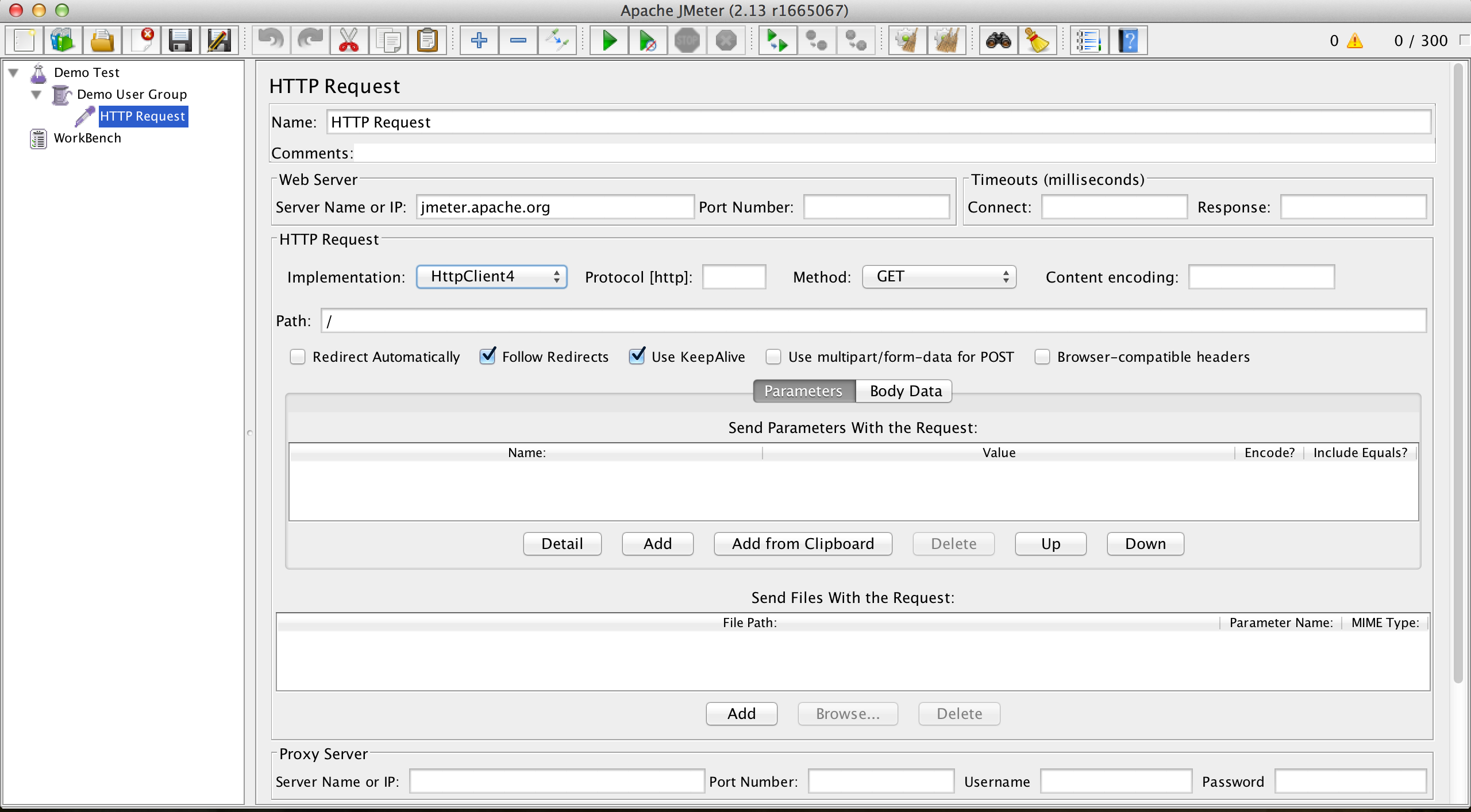Click the Add from Clipboard button

803,544
